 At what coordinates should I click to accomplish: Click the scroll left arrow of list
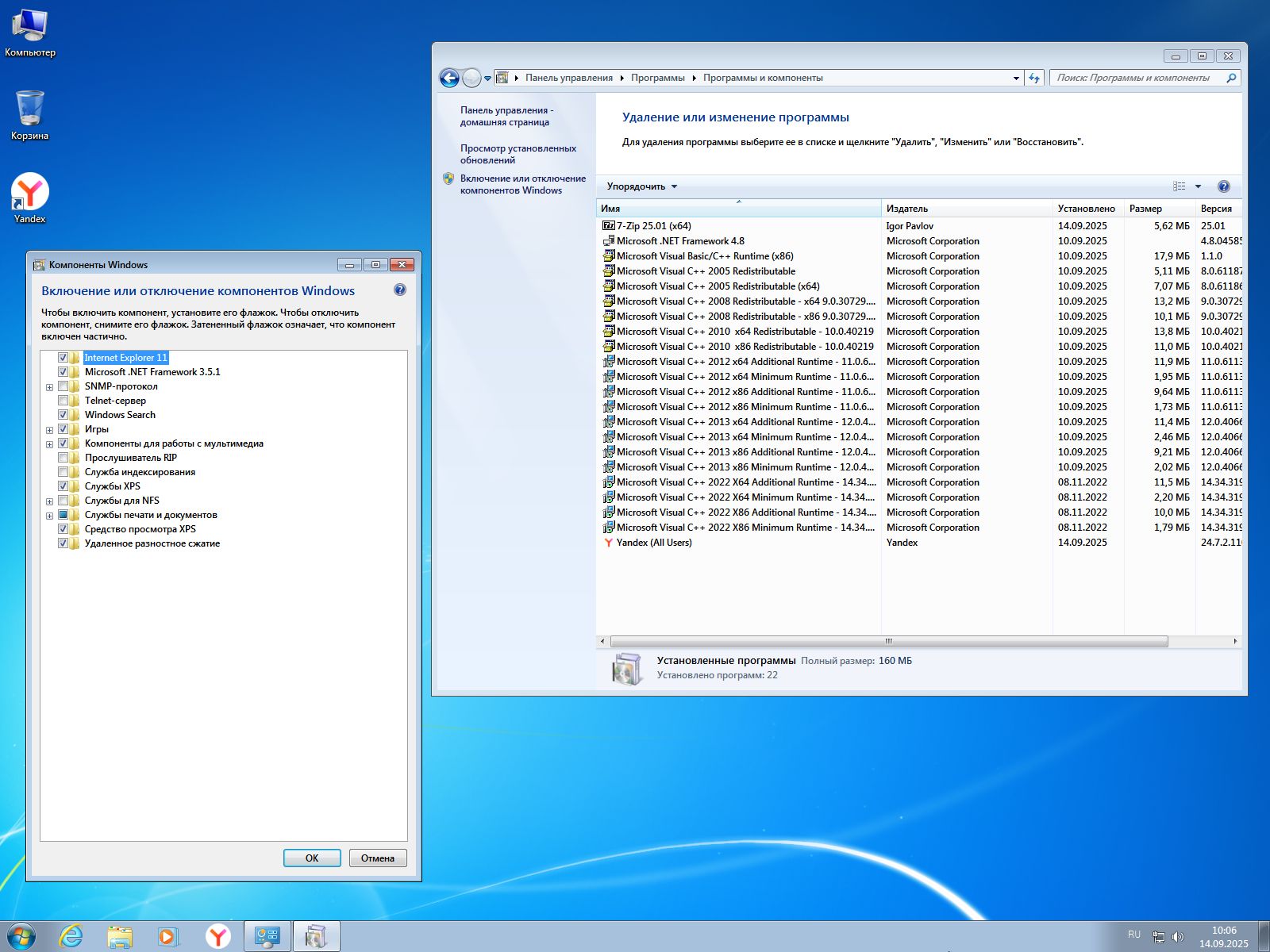[x=602, y=641]
